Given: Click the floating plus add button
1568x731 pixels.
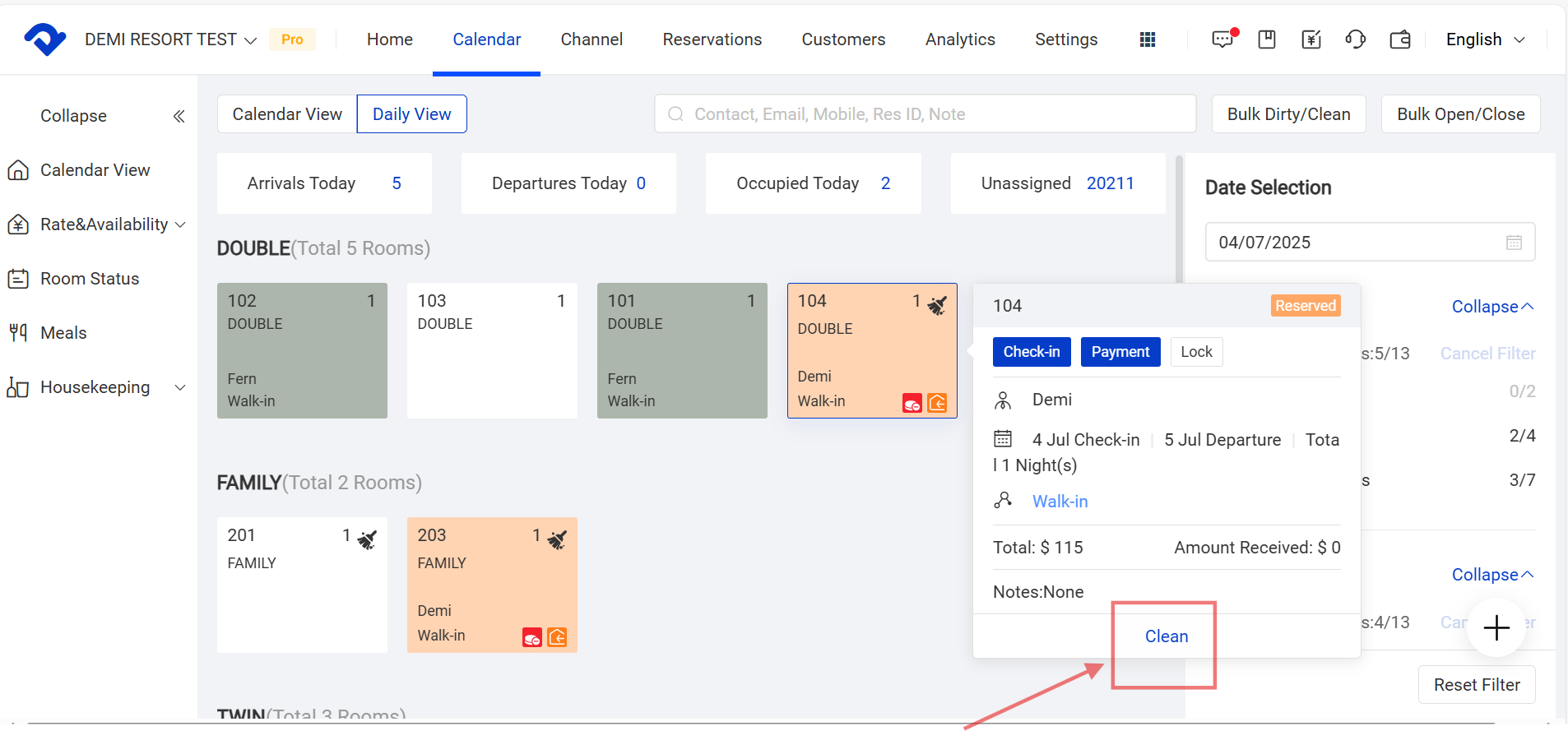Looking at the screenshot, I should click(1496, 628).
